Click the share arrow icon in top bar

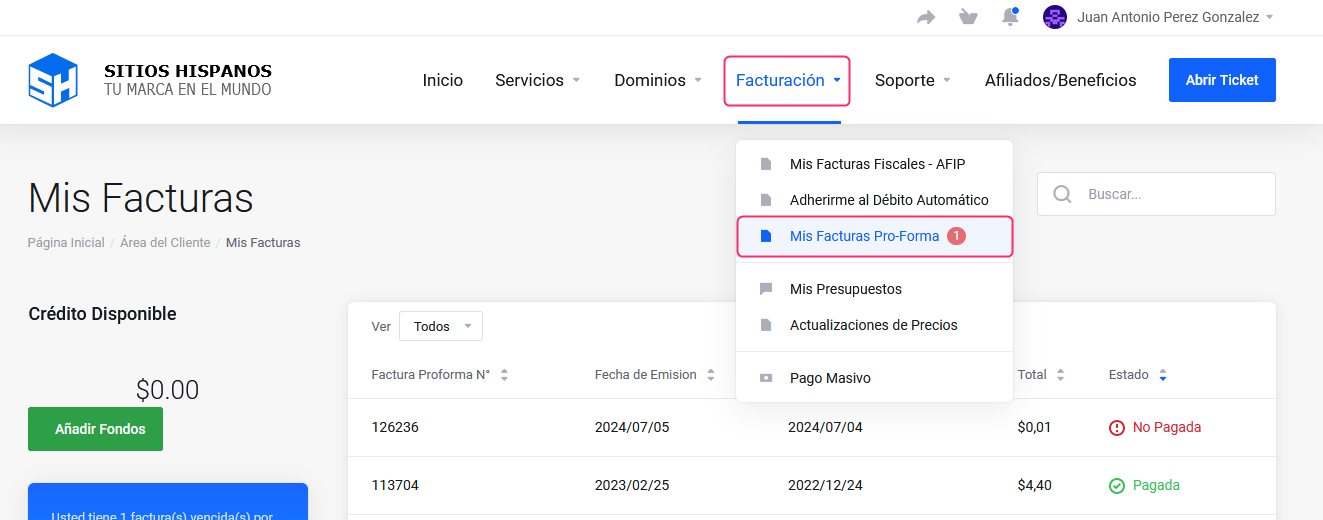(x=926, y=17)
